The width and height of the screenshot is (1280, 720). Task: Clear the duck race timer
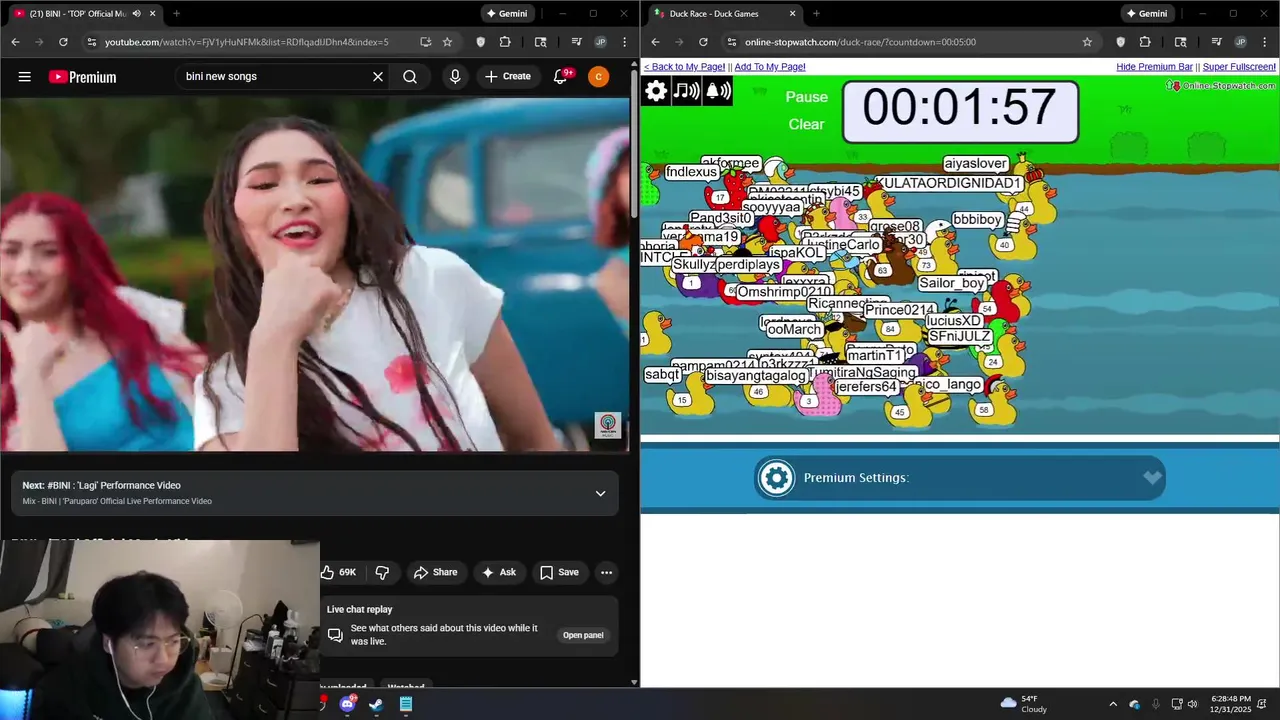point(806,124)
